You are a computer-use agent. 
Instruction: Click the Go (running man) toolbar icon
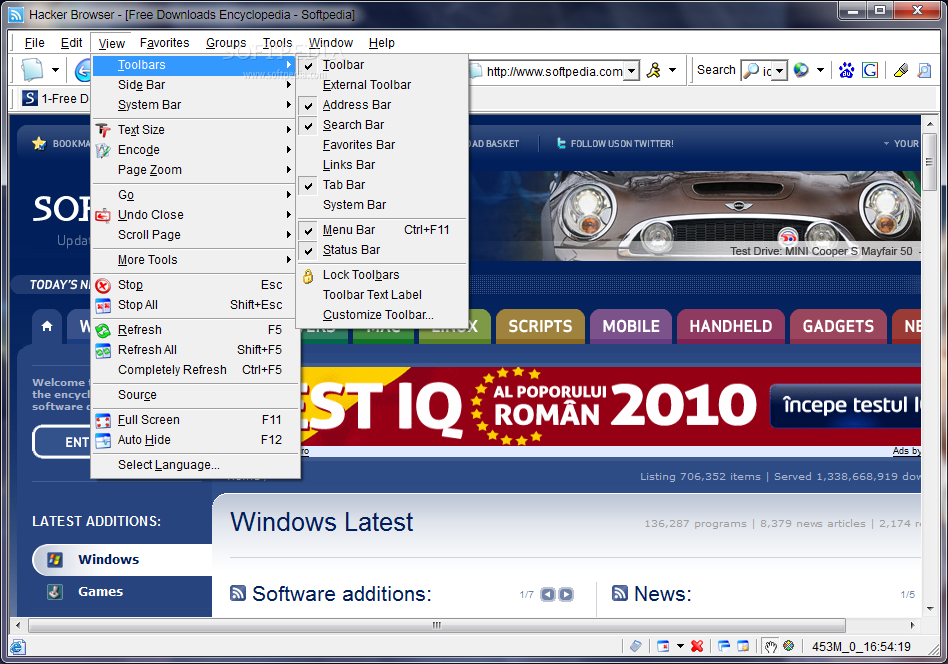point(654,71)
